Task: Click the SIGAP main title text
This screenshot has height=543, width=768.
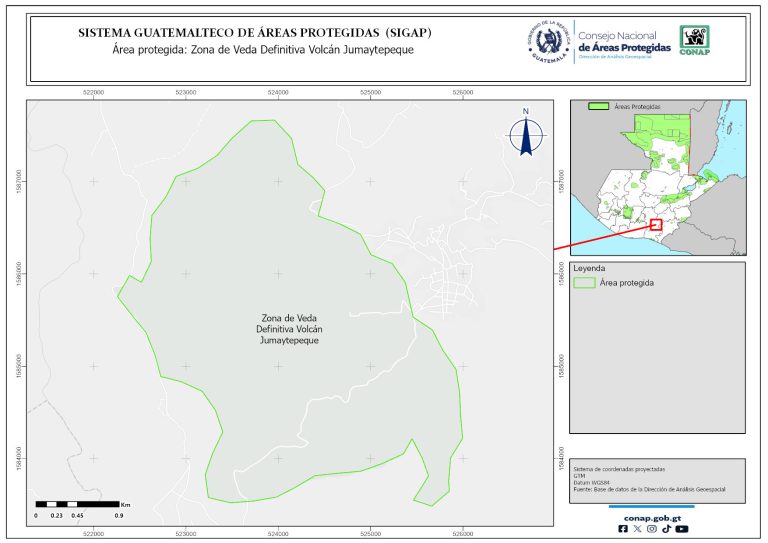Action: pyautogui.click(x=255, y=32)
